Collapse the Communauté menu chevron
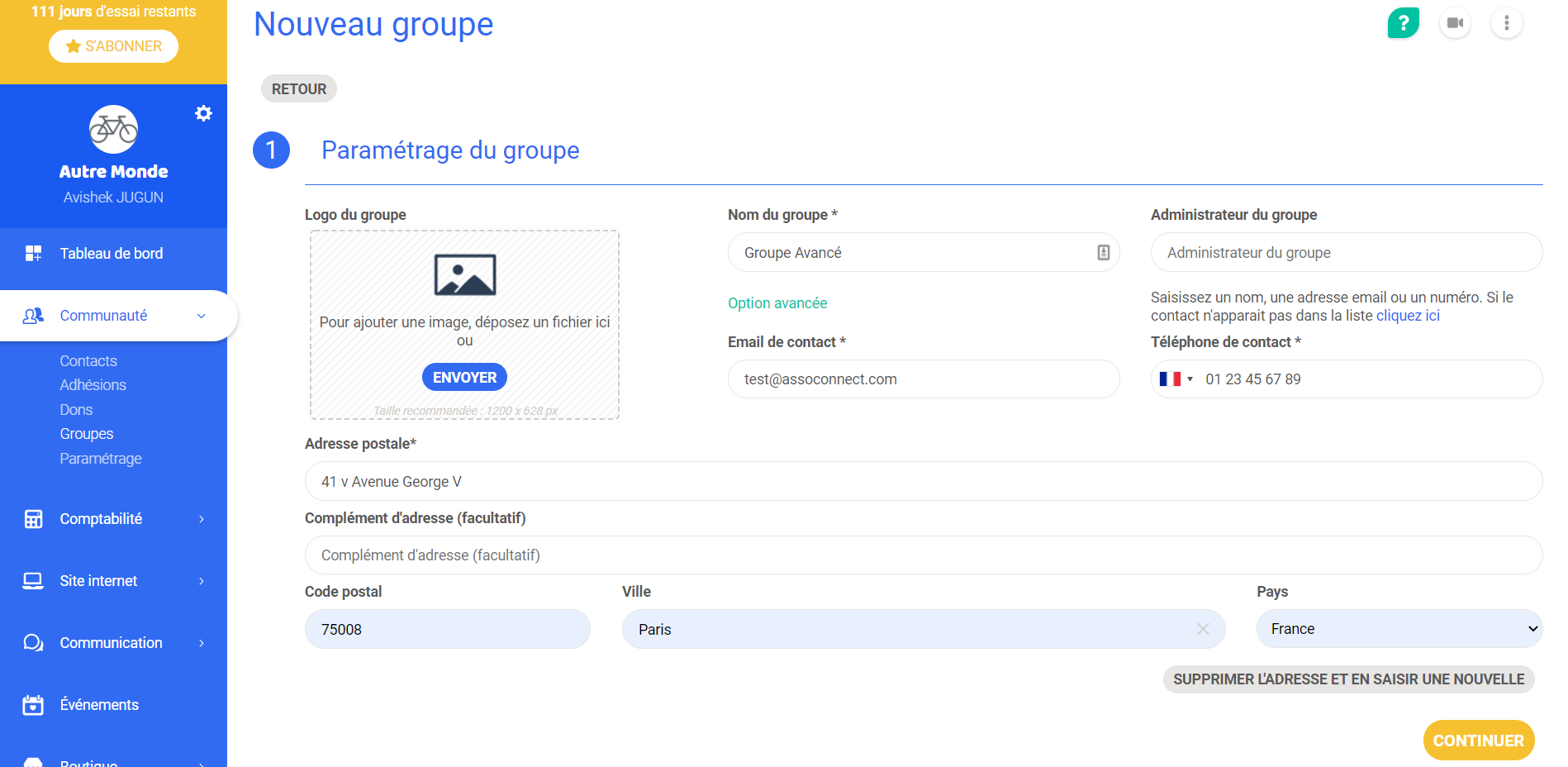Viewport: 1568px width, 767px height. [x=202, y=316]
